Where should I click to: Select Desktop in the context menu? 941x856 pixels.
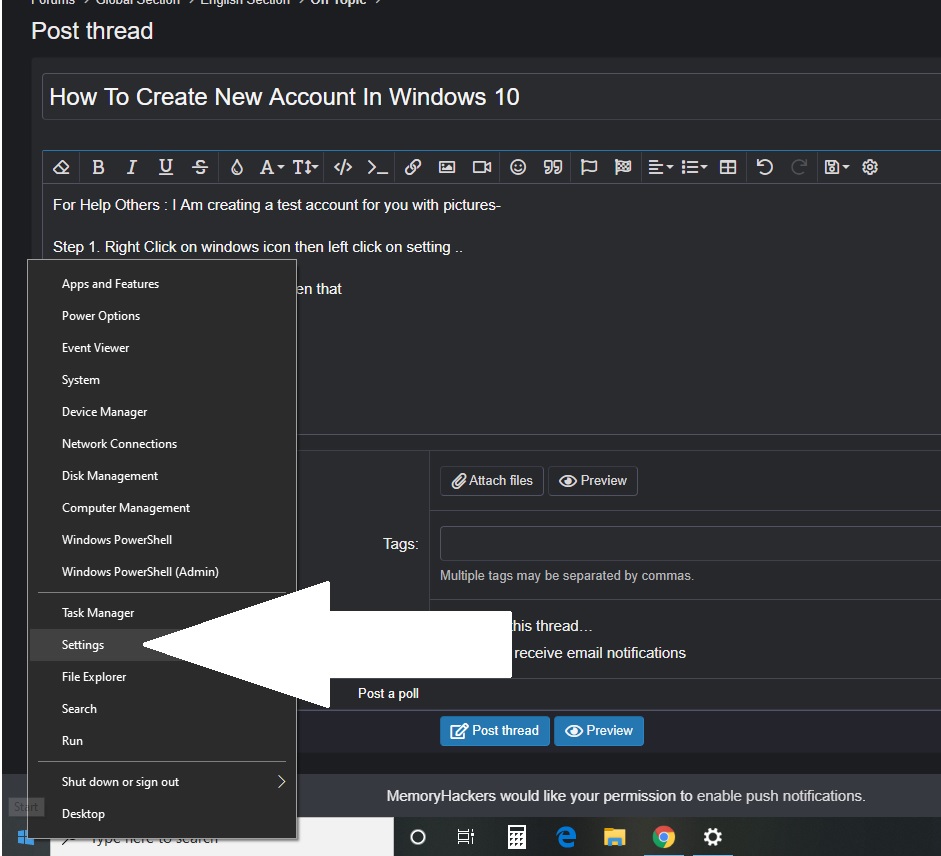162,814
